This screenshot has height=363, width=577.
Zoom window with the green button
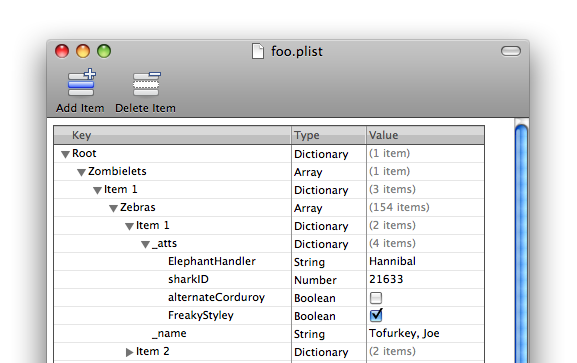coord(104,51)
